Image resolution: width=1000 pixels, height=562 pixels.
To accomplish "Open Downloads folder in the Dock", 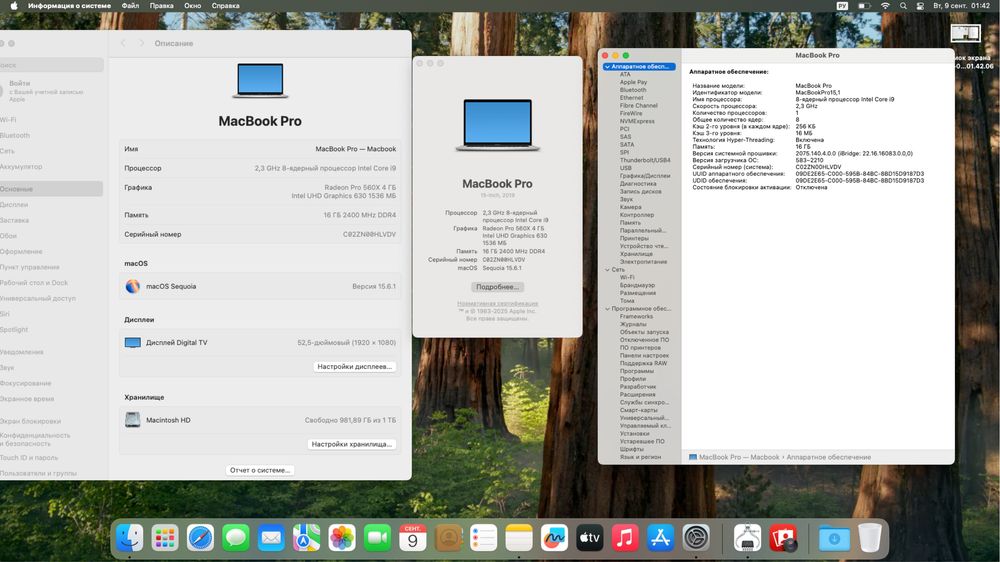I will tap(834, 538).
